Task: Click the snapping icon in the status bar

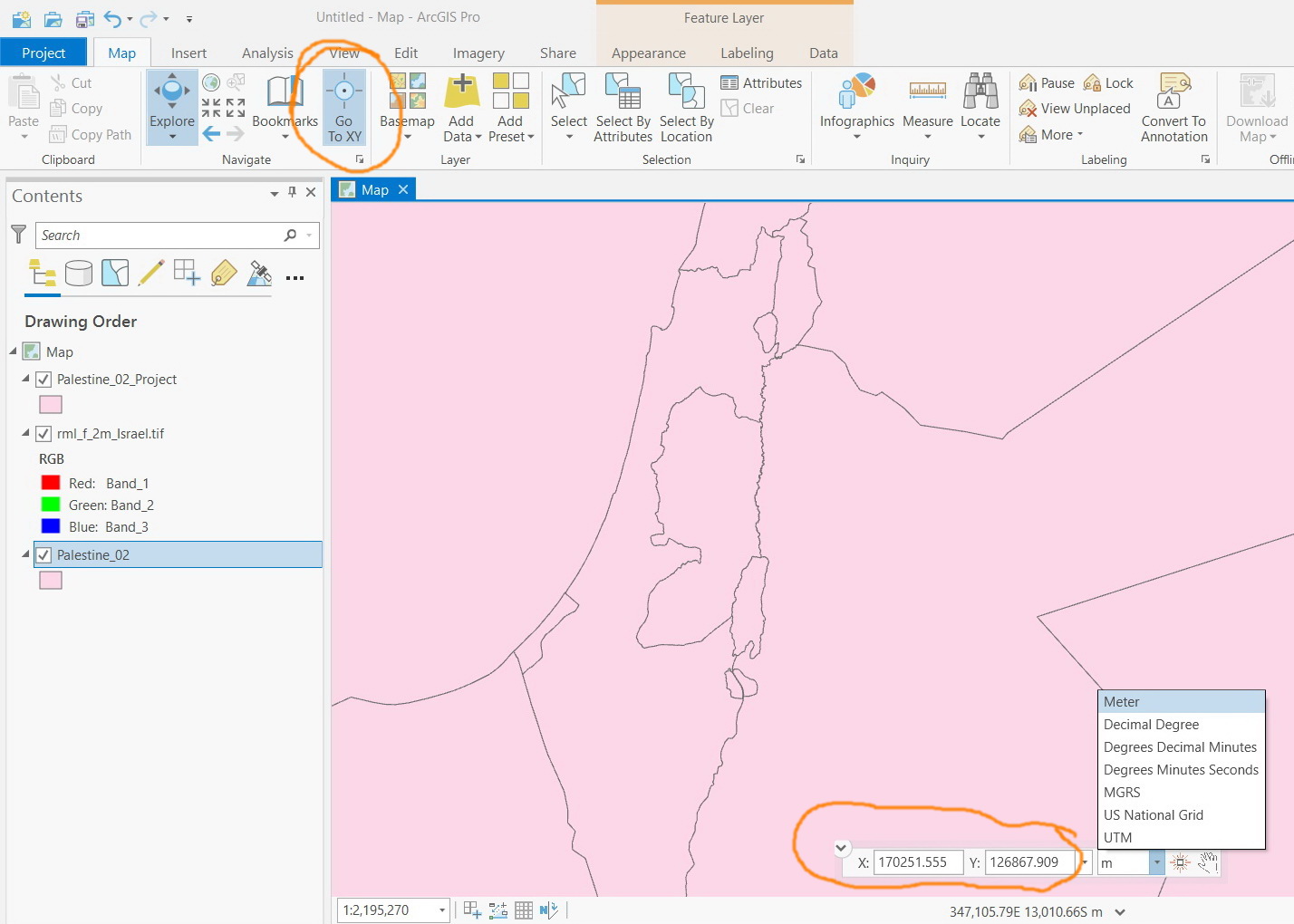Action: pyautogui.click(x=473, y=910)
